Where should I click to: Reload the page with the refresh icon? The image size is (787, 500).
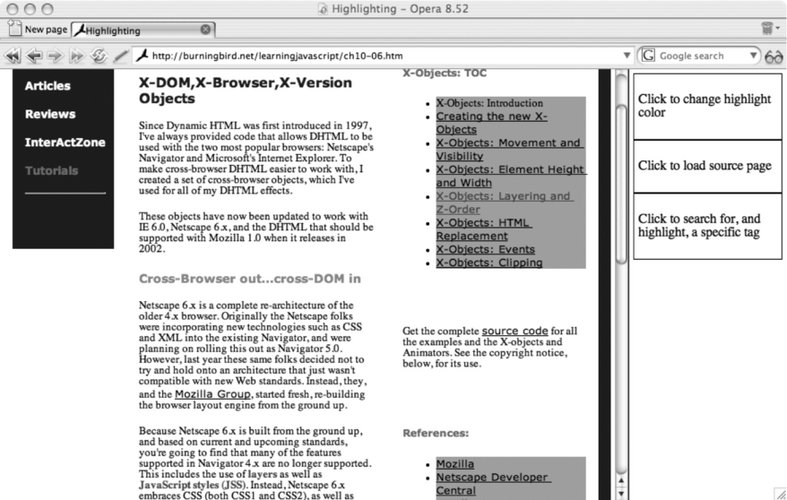[x=98, y=56]
